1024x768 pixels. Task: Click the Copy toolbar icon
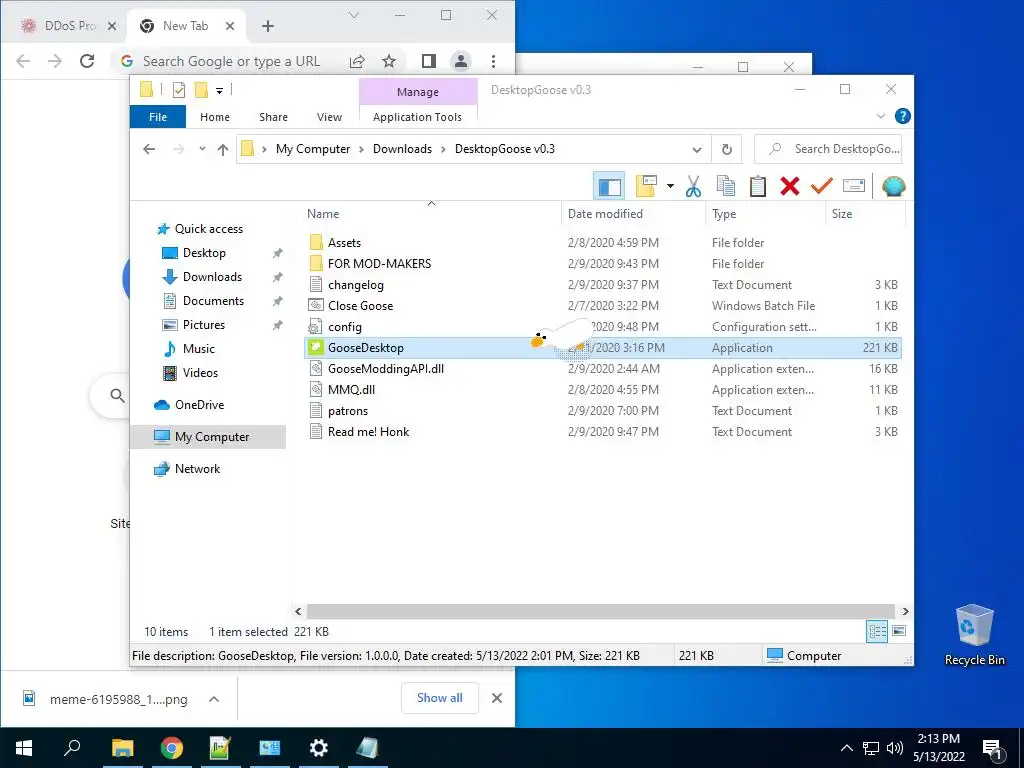(726, 187)
